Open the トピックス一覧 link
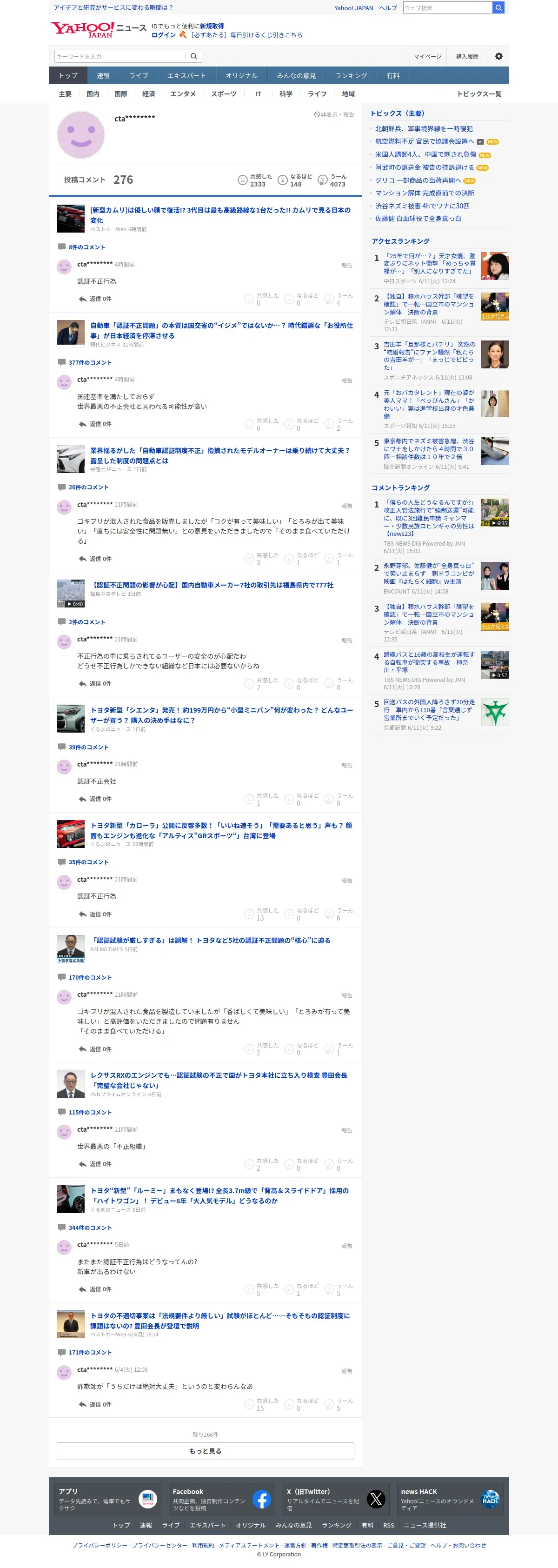 tap(479, 94)
